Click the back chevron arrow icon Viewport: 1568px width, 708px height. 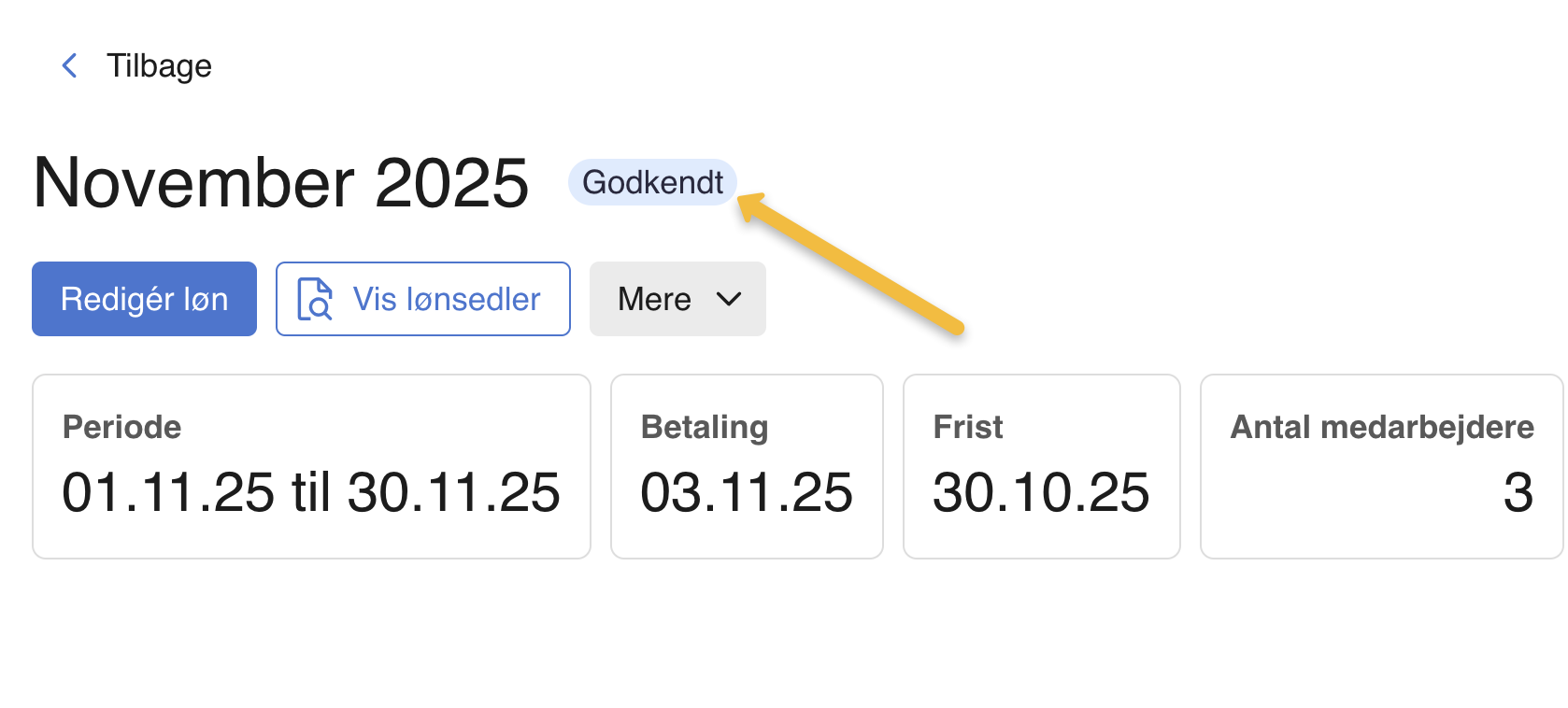point(69,65)
